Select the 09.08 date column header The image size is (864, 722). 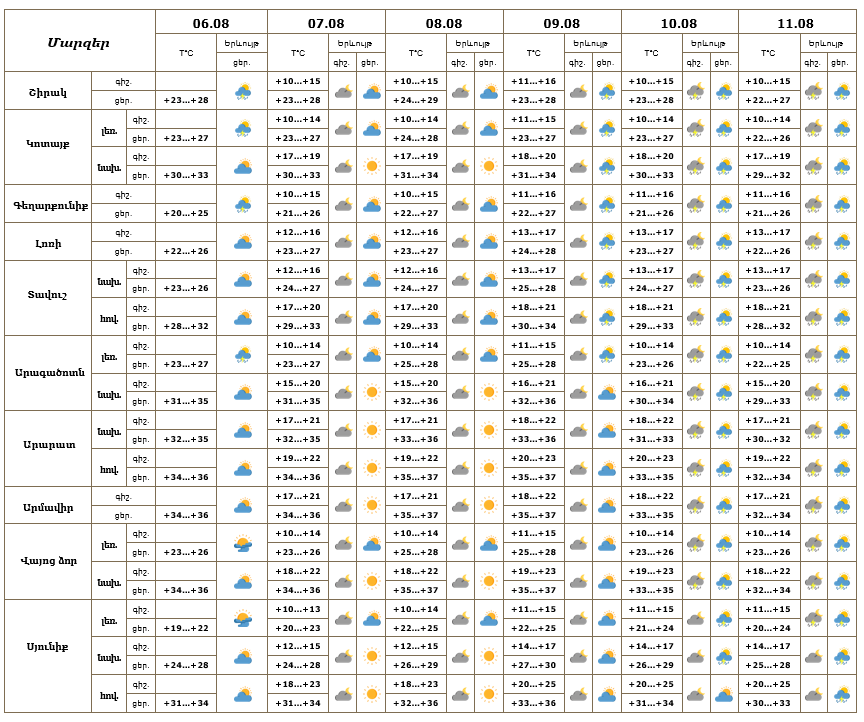point(561,23)
